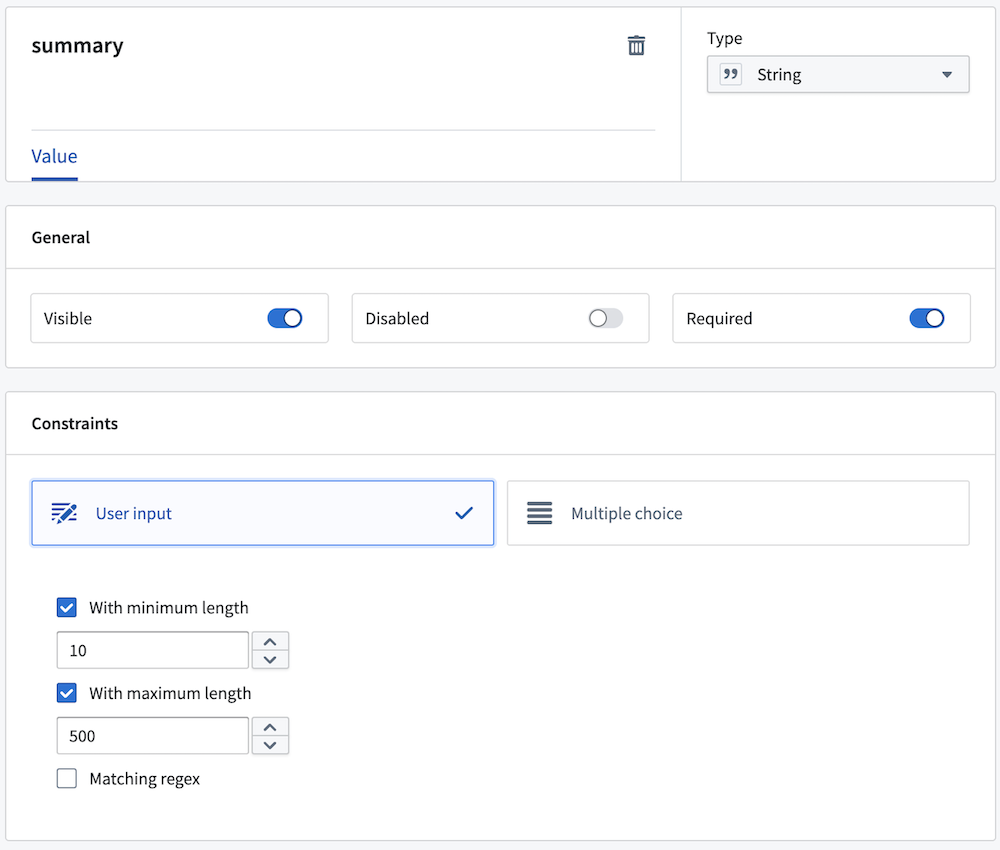Select the Multiple choice constraint option

738,514
